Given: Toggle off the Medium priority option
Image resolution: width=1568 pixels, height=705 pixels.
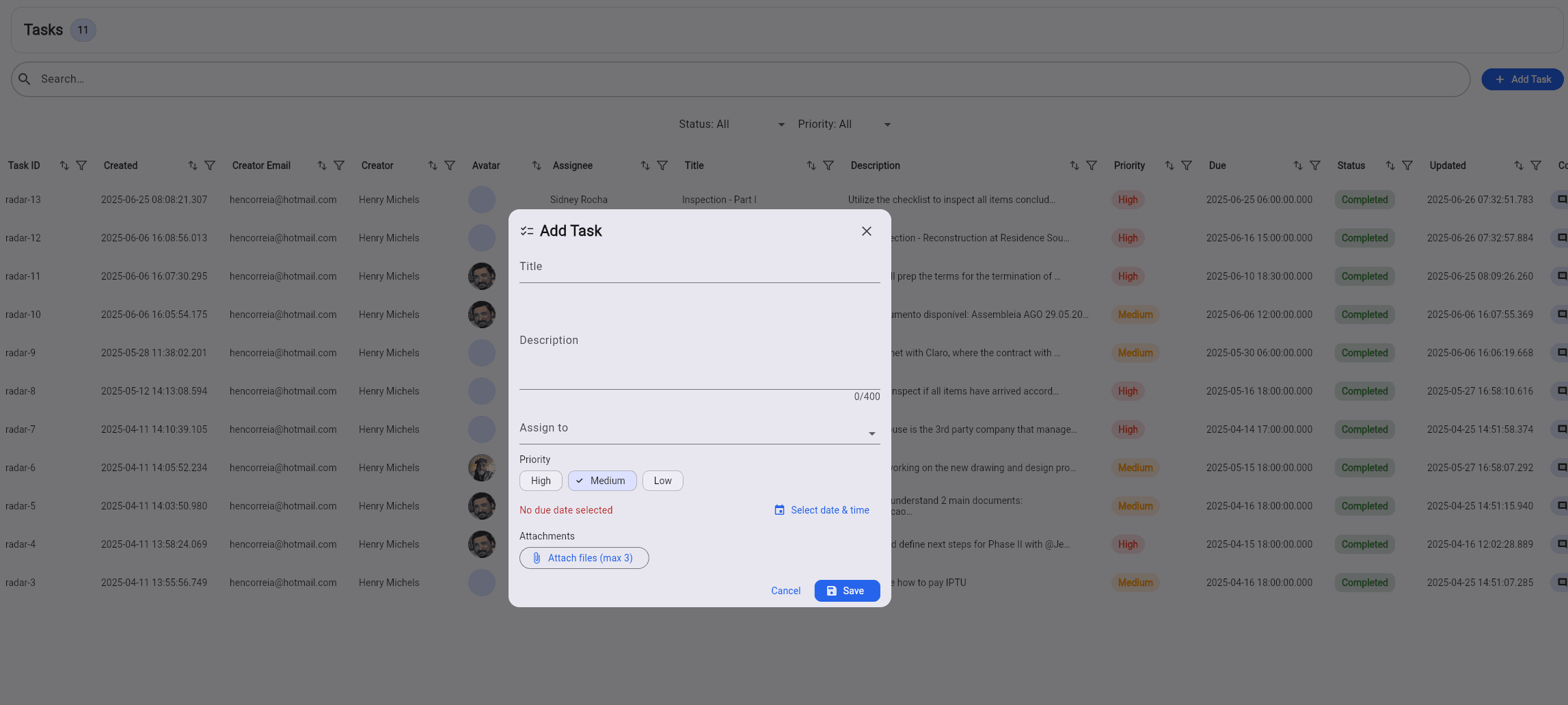Looking at the screenshot, I should click(x=601, y=480).
